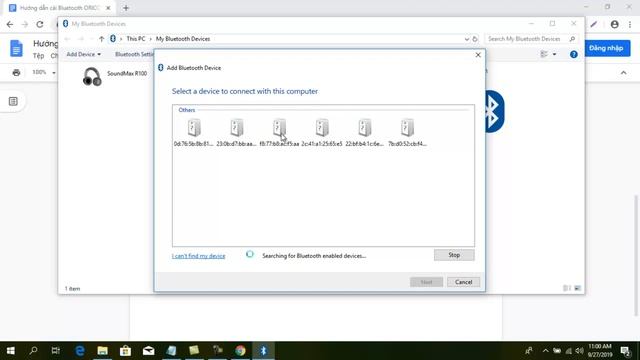The width and height of the screenshot is (640, 360).
Task: Open Microsoft Store from the taskbar
Action: coord(125,351)
